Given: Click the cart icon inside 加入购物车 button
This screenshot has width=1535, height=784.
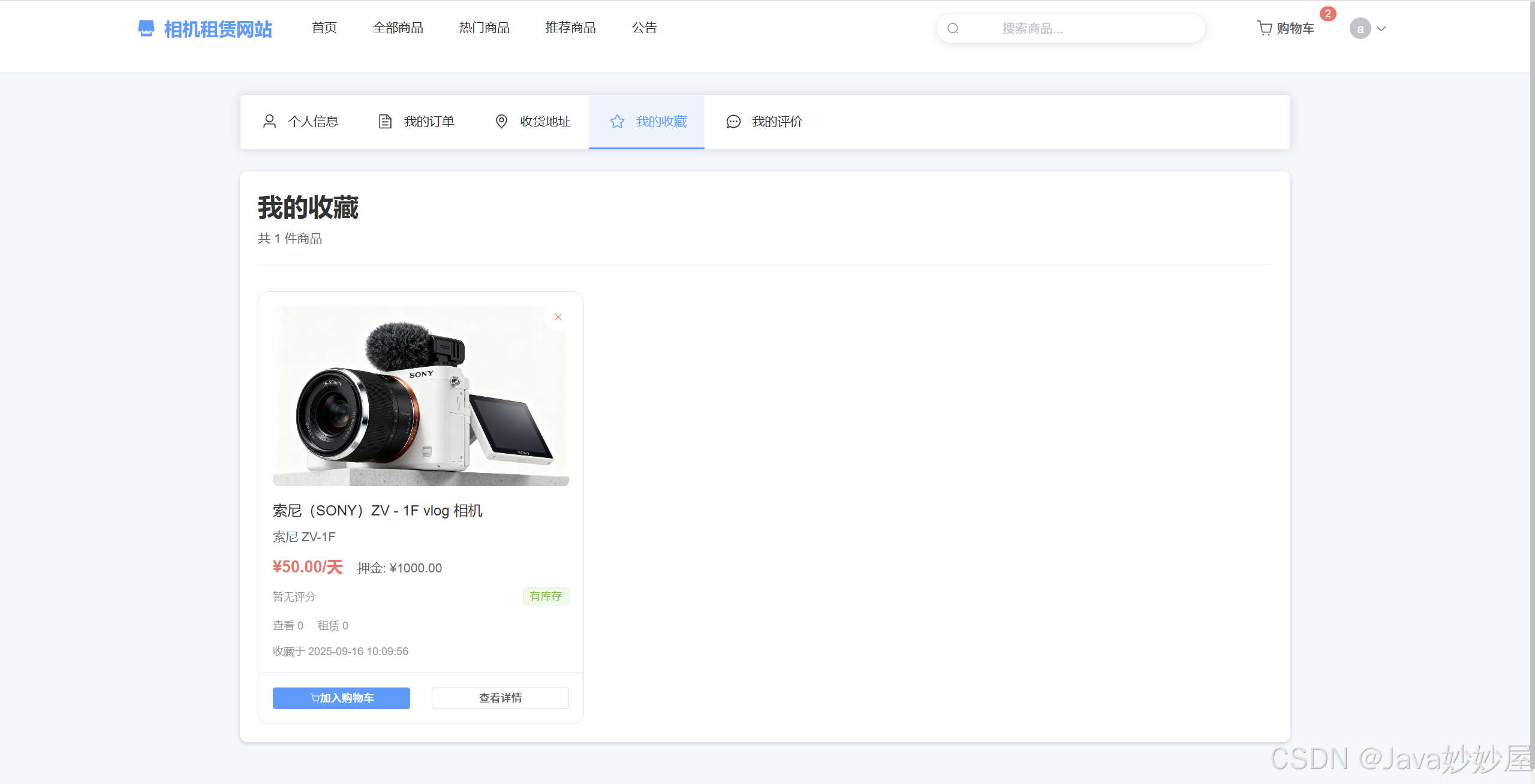Looking at the screenshot, I should click(x=315, y=698).
